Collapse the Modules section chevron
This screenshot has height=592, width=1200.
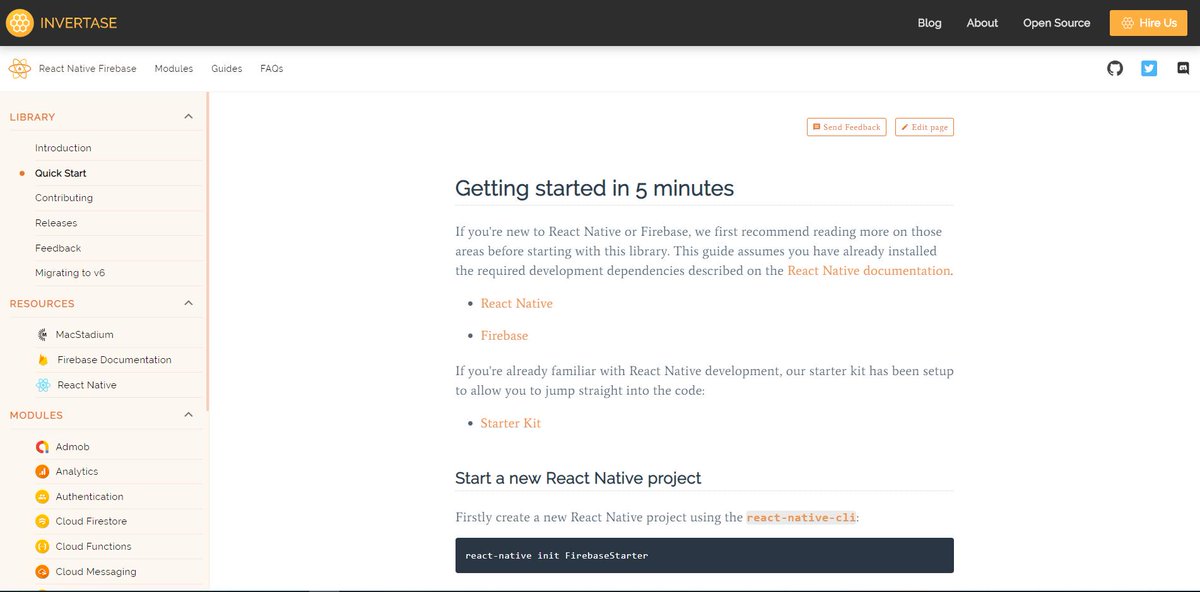[x=188, y=415]
